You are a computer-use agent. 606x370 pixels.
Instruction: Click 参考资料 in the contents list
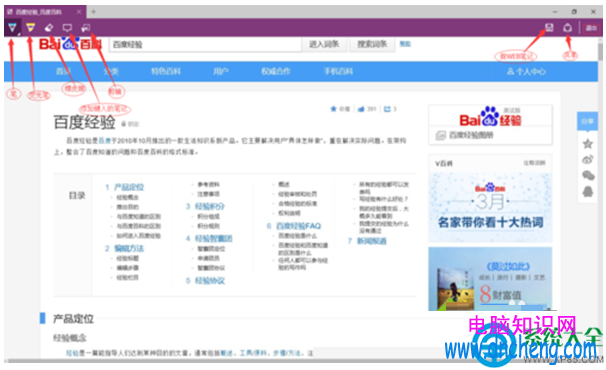[x=209, y=184]
